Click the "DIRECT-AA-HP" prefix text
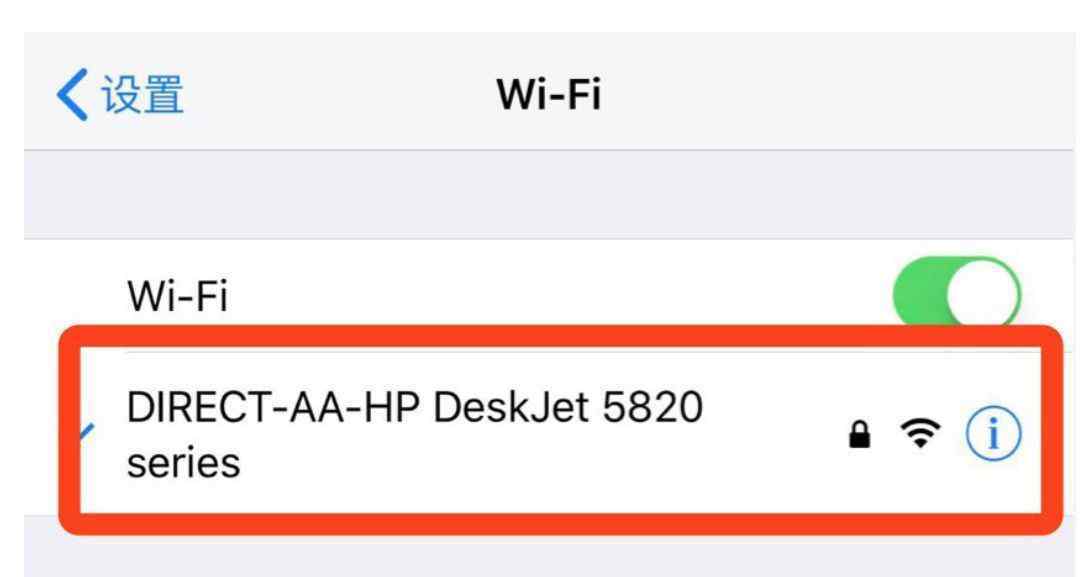1080x577 pixels. [273, 406]
